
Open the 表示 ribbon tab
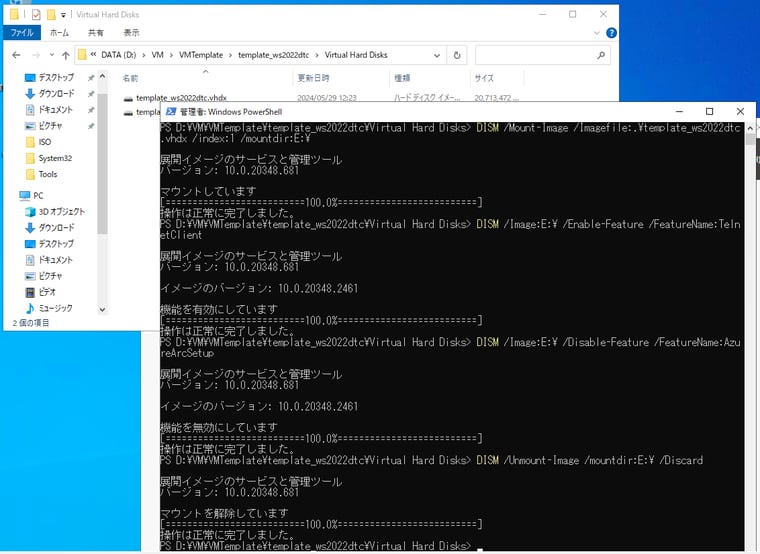tap(131, 32)
